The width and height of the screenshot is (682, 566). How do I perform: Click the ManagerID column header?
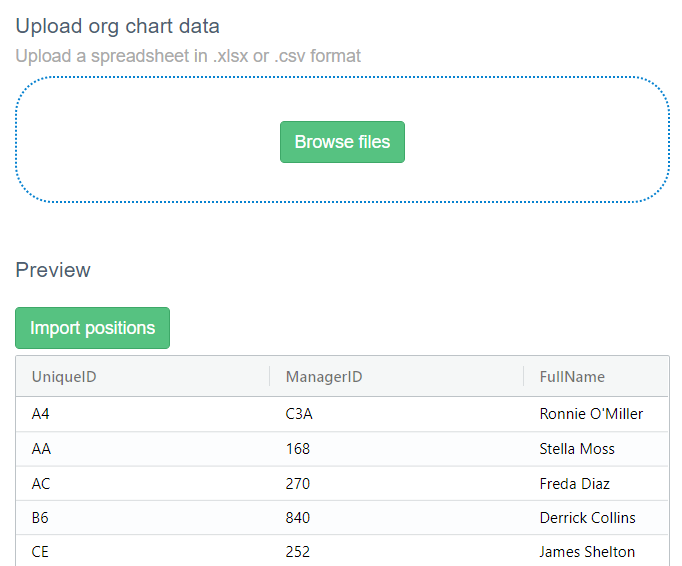click(x=323, y=377)
